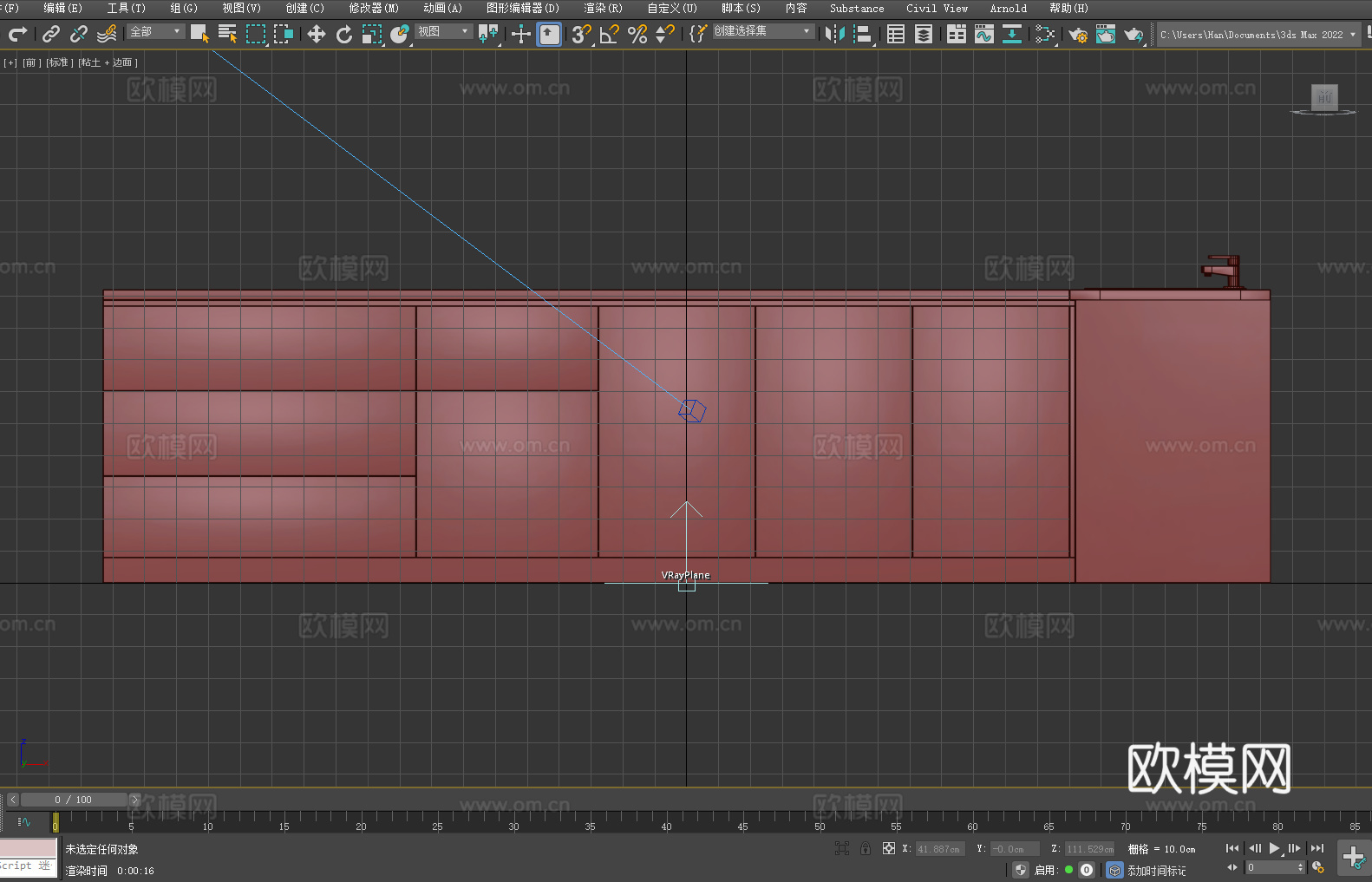Viewport: 1372px width, 882px height.
Task: Open Select by Name list icon
Action: coord(227,34)
